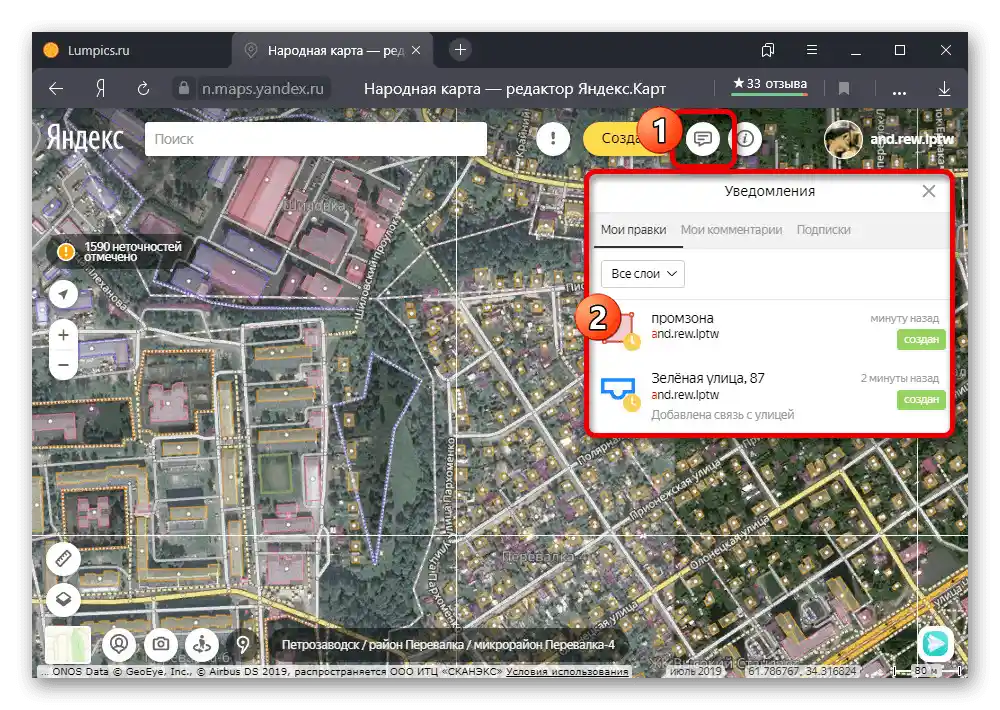Open the map layers icon
Screen dimensions: 1000x710
click(x=64, y=599)
